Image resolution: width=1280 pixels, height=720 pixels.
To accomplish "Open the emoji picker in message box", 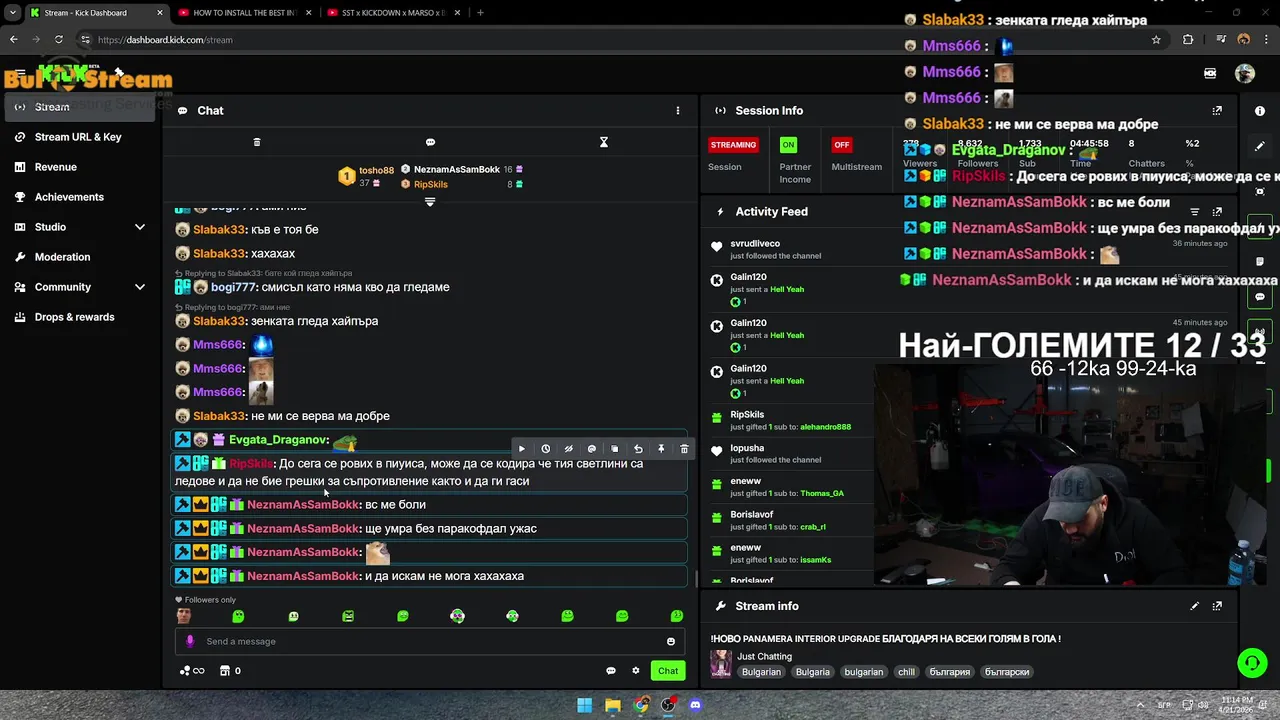I will click(671, 642).
